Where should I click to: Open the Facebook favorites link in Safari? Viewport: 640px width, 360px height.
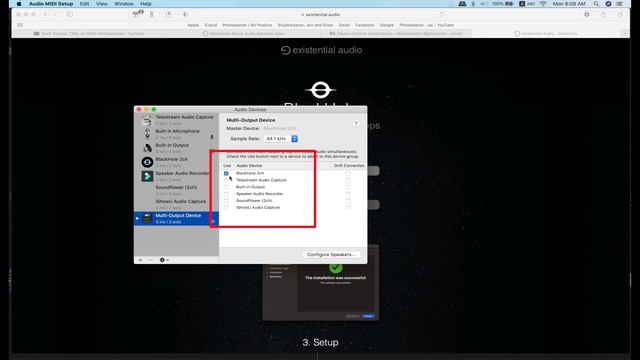pyautogui.click(x=364, y=25)
